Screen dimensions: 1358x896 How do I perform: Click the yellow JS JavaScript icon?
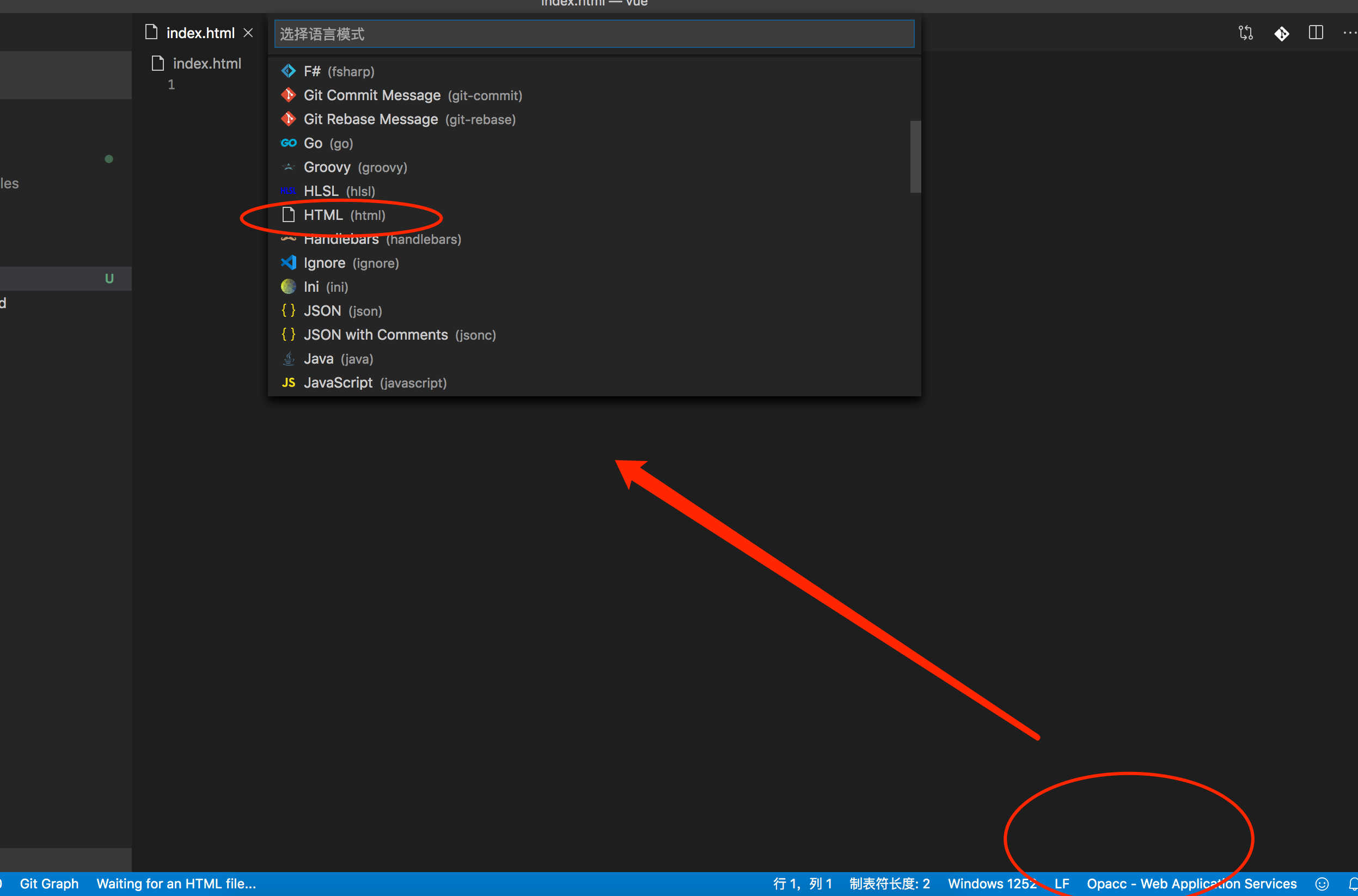pyautogui.click(x=289, y=382)
